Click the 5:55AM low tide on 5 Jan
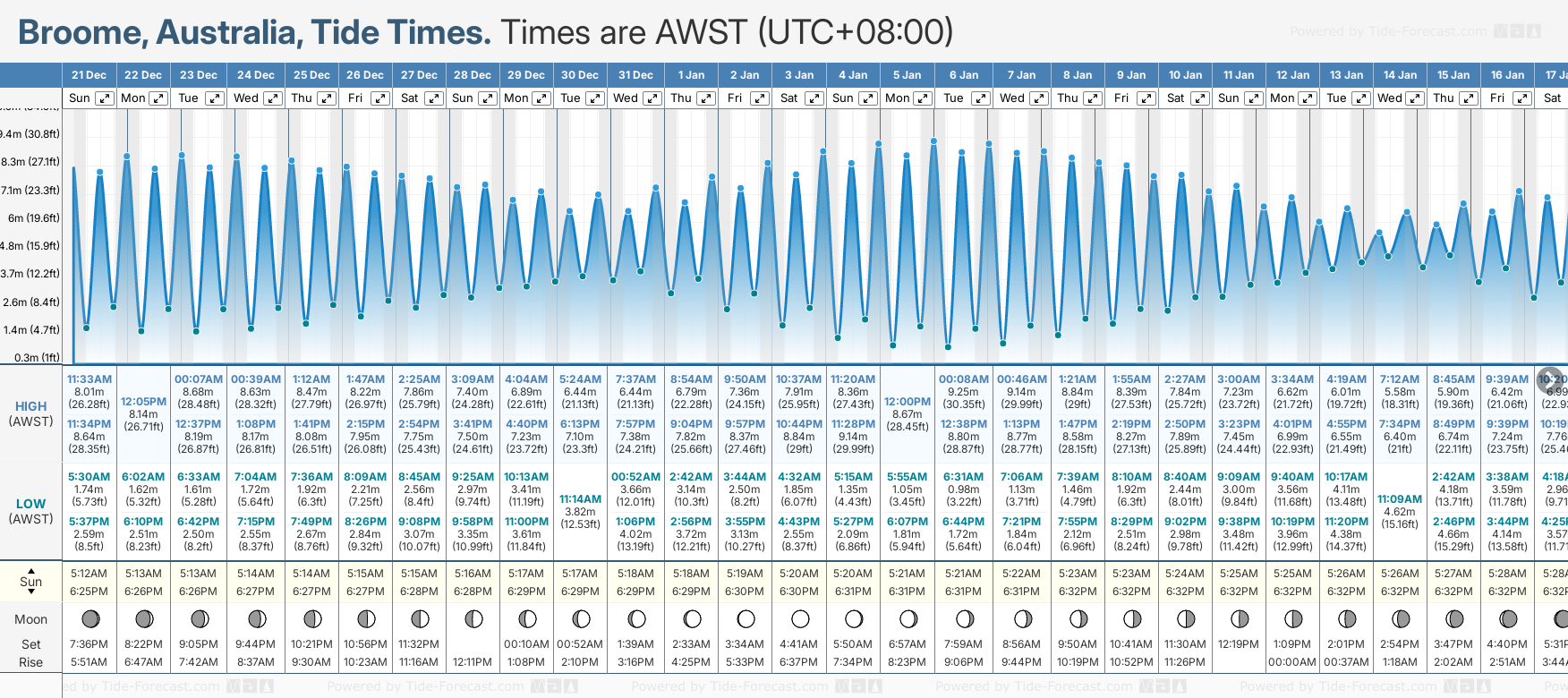1568x698 pixels. [908, 477]
